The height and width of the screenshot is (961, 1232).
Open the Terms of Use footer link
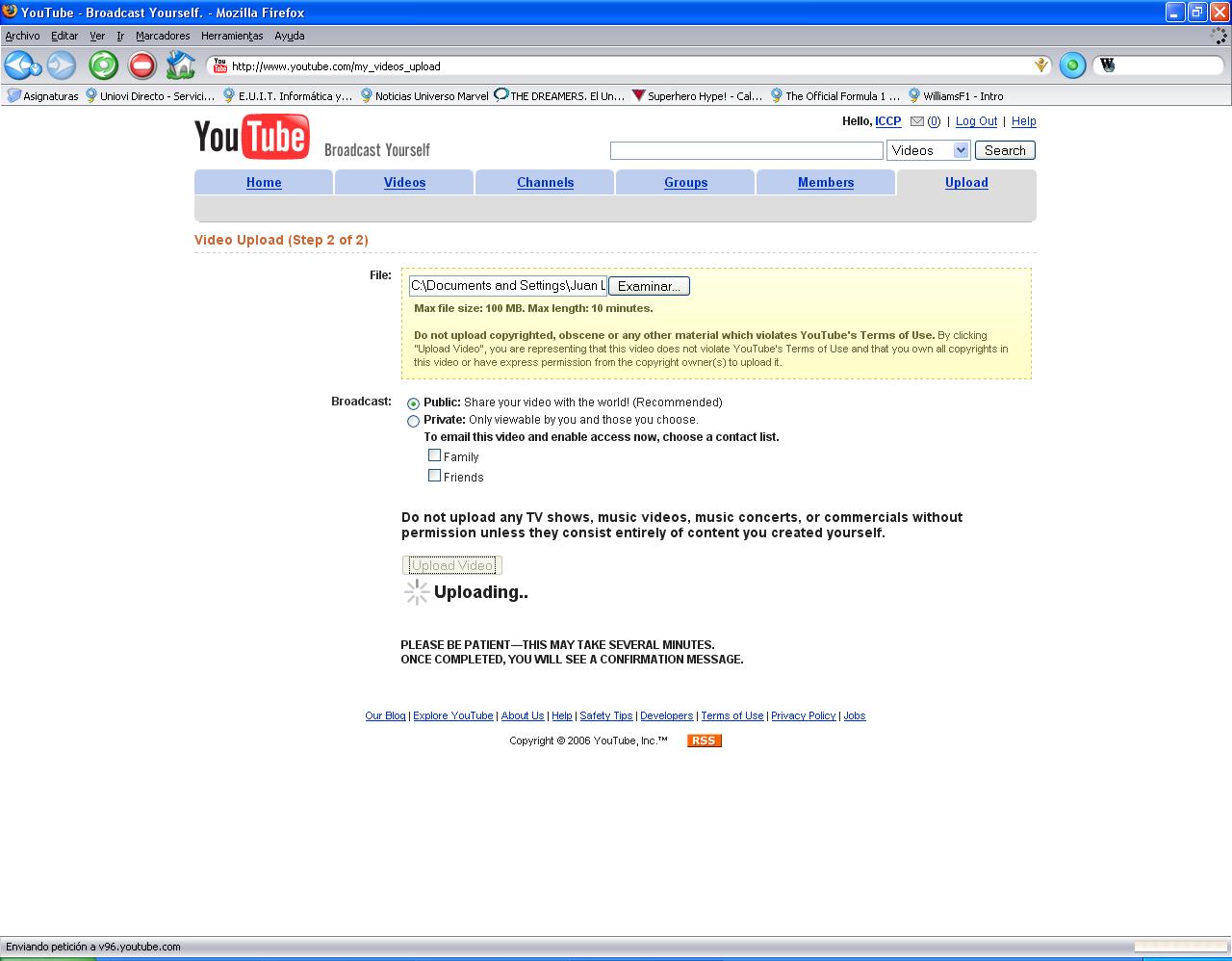point(732,715)
